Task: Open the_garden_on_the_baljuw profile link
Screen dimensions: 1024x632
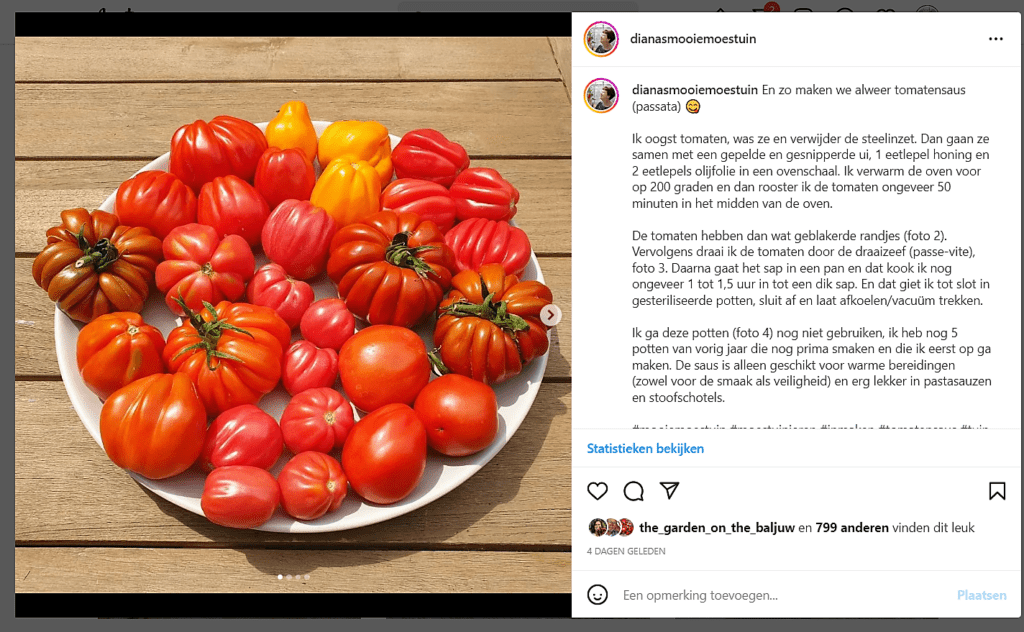Action: [716, 528]
